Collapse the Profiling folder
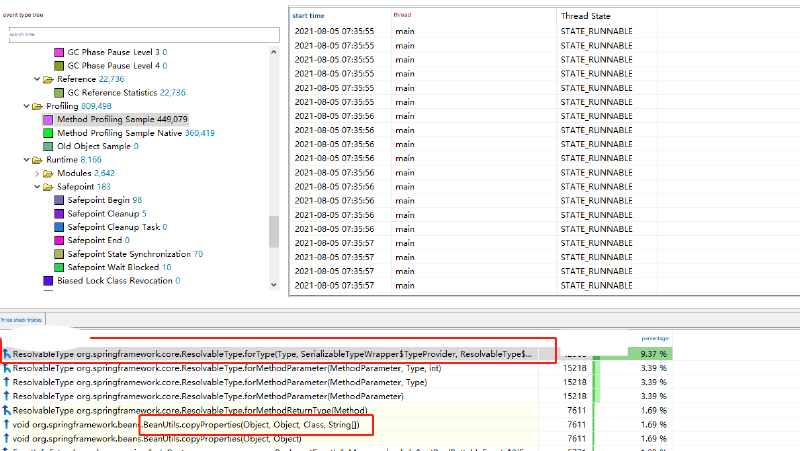Viewport: 800px width, 451px height. [x=26, y=106]
